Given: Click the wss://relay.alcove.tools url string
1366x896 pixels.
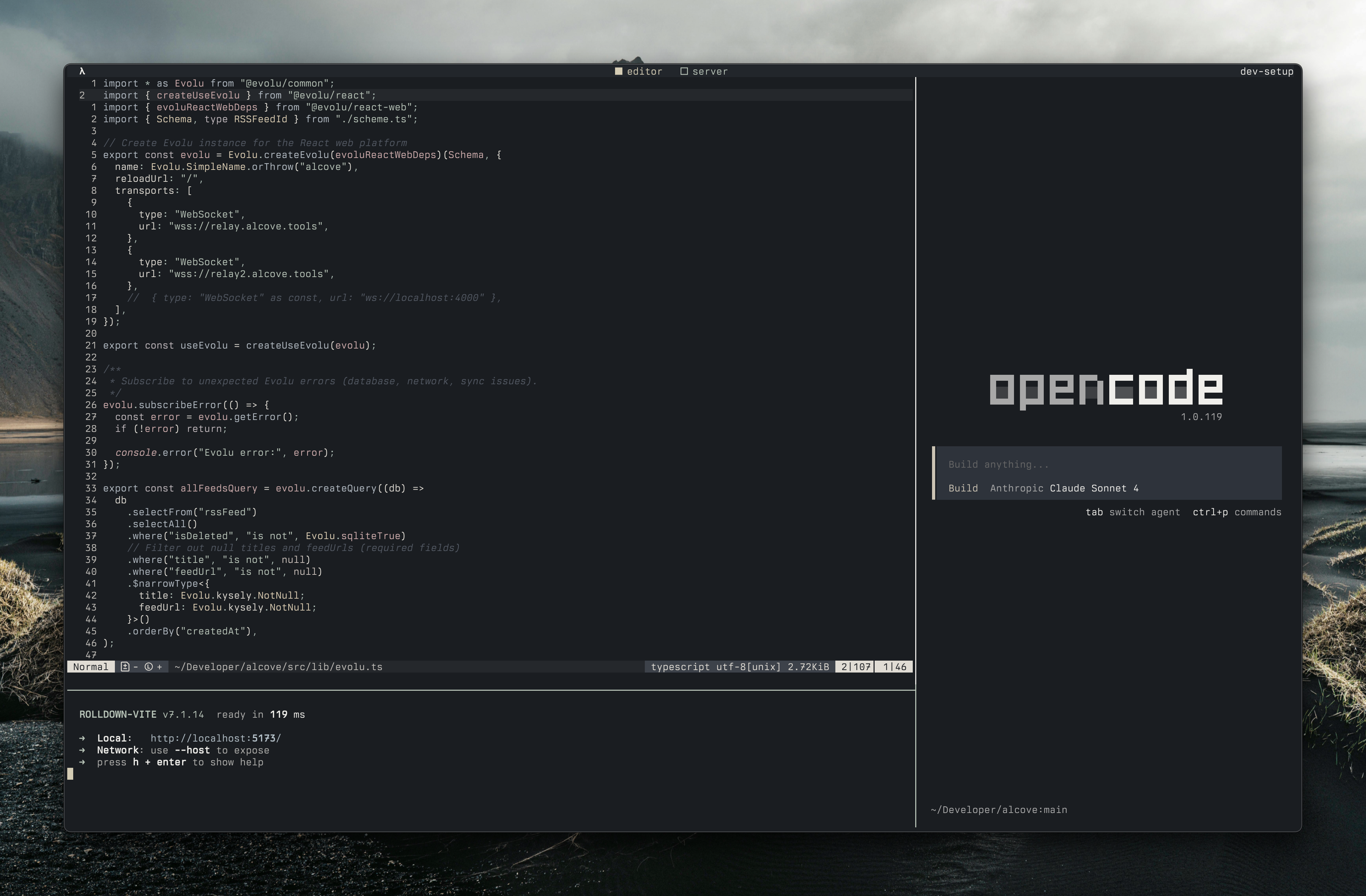Looking at the screenshot, I should (x=246, y=226).
